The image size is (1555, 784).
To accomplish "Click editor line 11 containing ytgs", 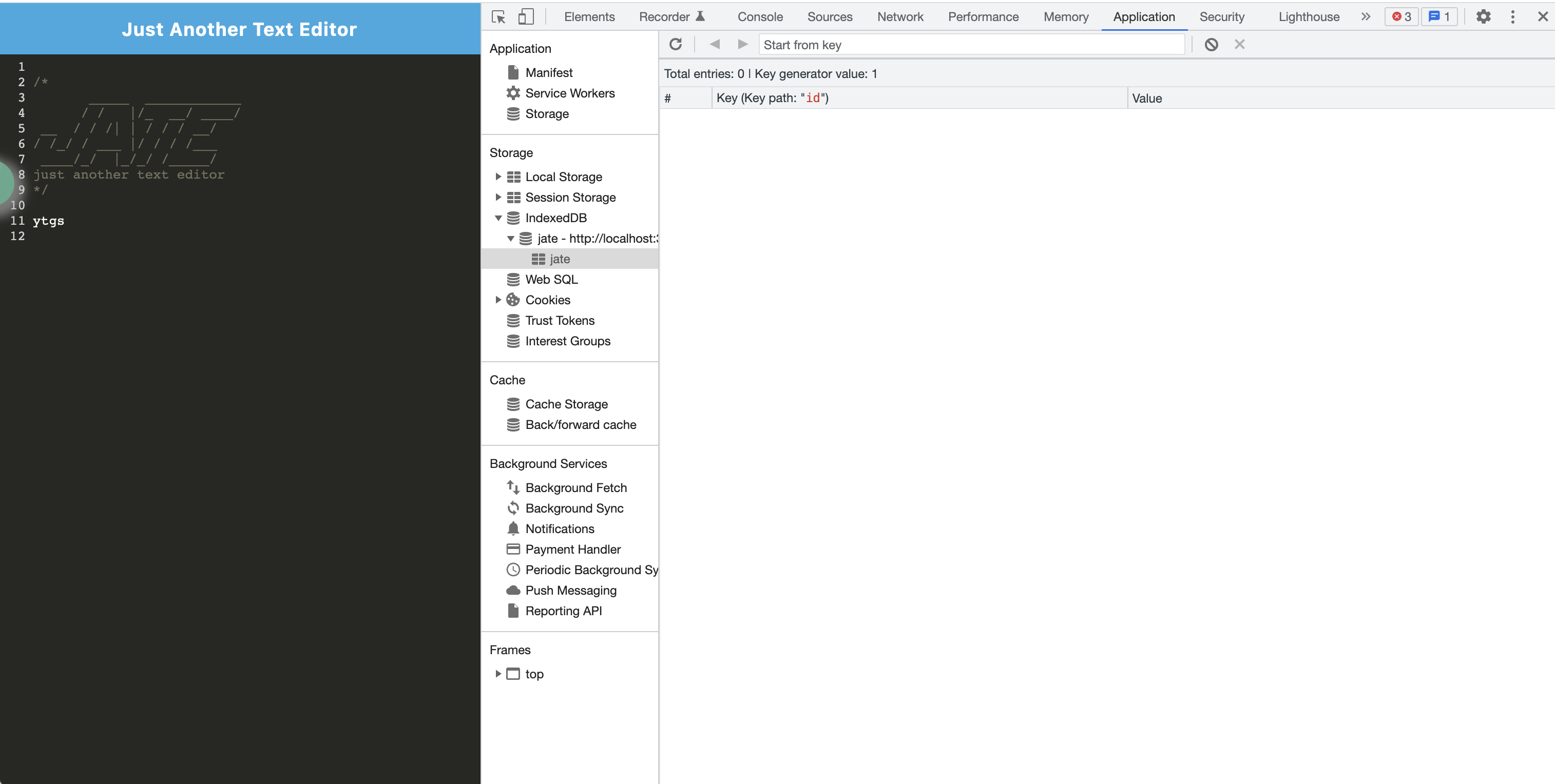I will (x=48, y=221).
